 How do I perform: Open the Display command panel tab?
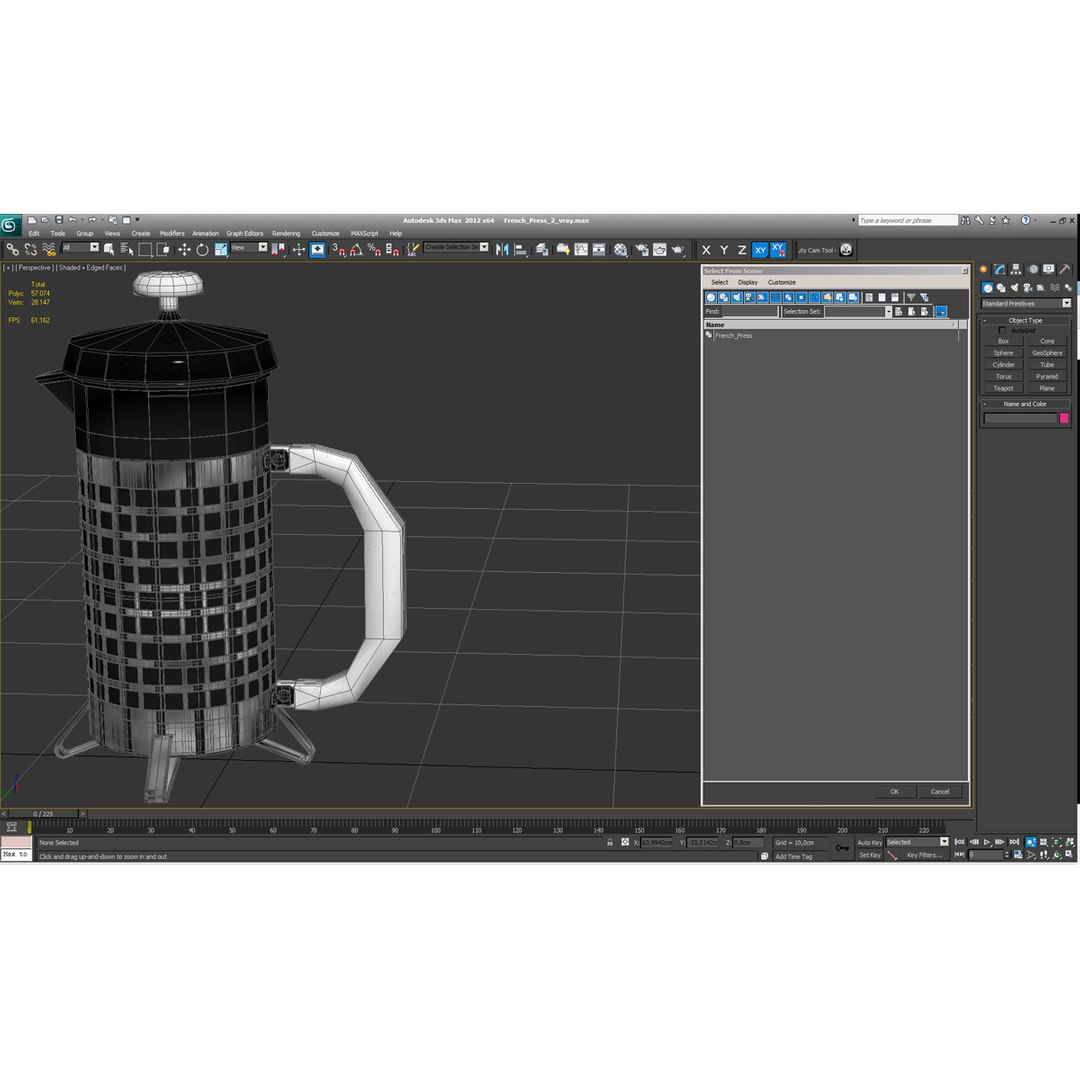coord(1048,269)
